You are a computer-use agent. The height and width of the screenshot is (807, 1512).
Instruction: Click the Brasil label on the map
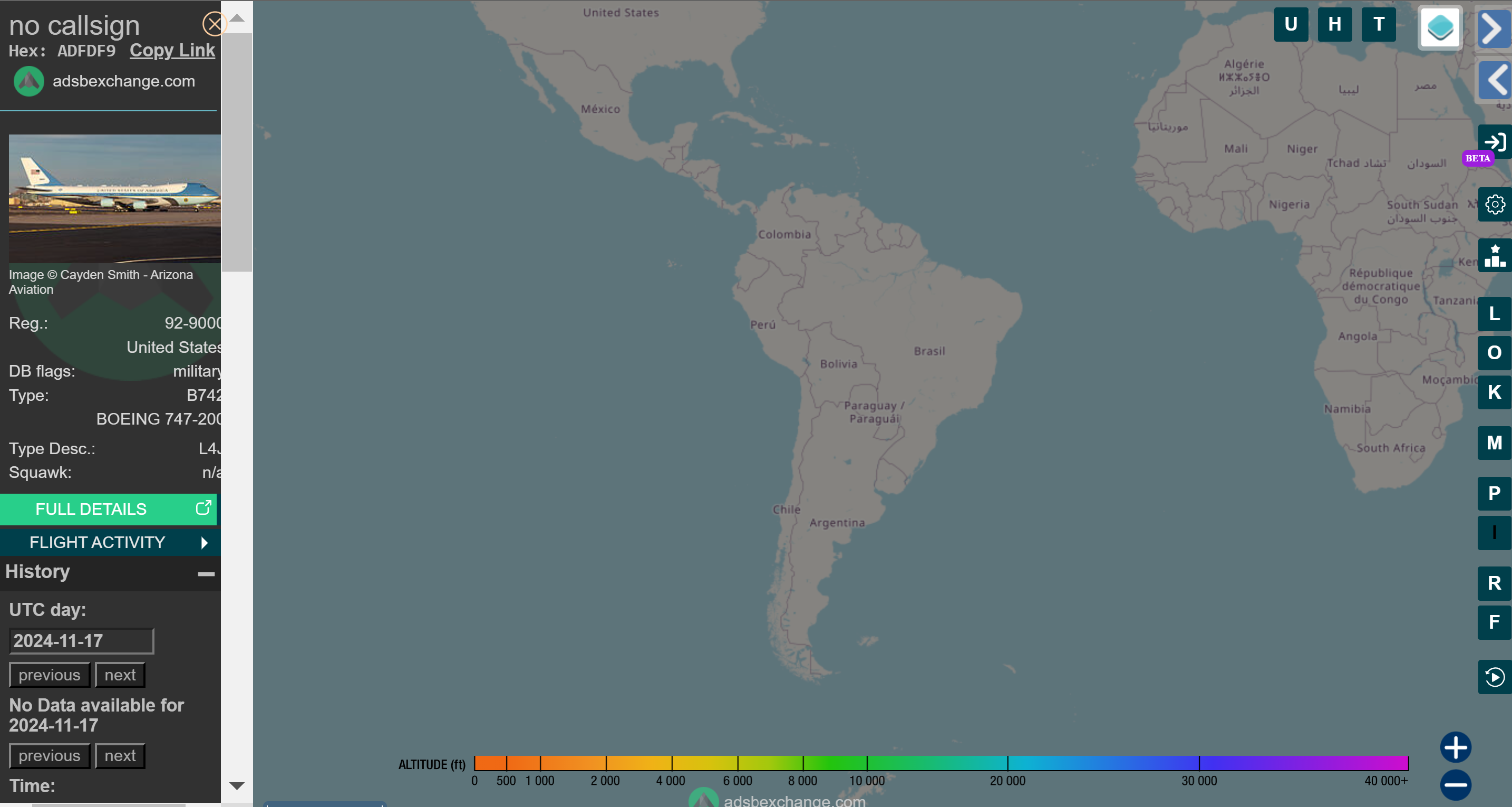(929, 351)
